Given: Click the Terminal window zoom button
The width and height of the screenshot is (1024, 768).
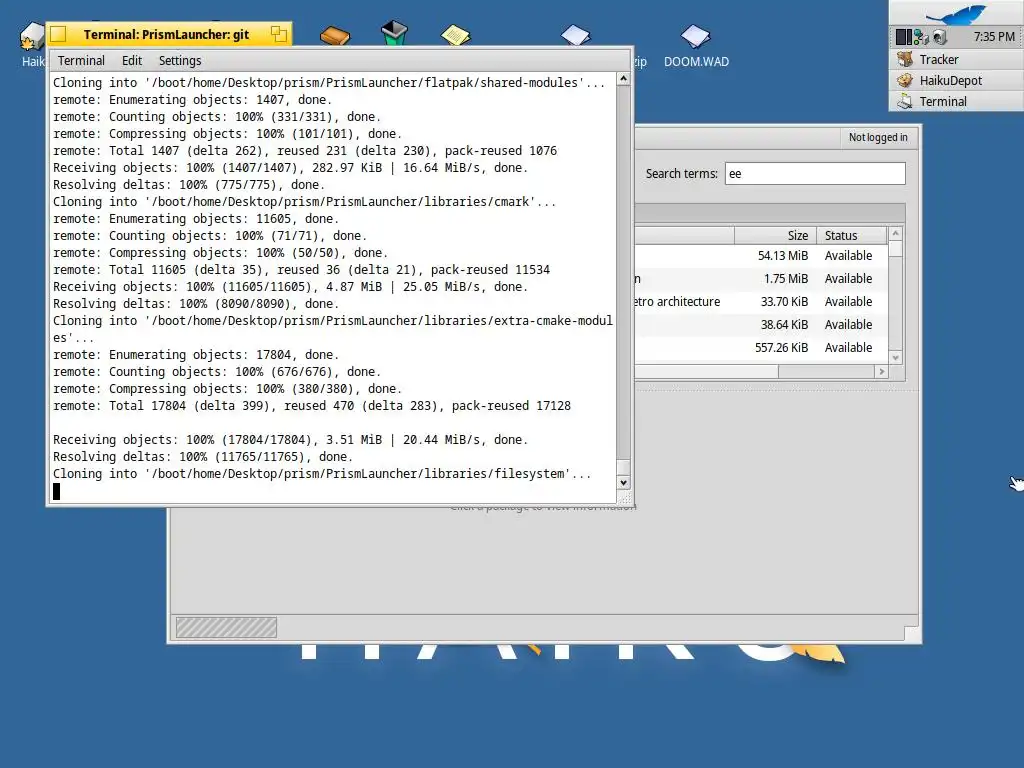Looking at the screenshot, I should pos(279,34).
